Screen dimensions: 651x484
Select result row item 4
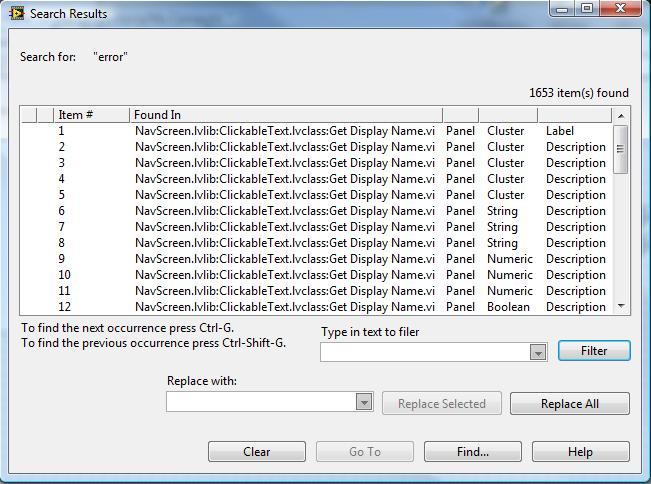(x=316, y=179)
